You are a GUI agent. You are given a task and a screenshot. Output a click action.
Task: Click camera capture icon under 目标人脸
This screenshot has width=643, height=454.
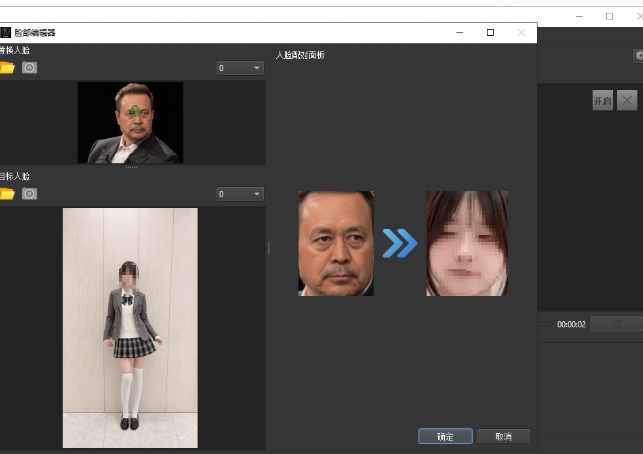[29, 194]
